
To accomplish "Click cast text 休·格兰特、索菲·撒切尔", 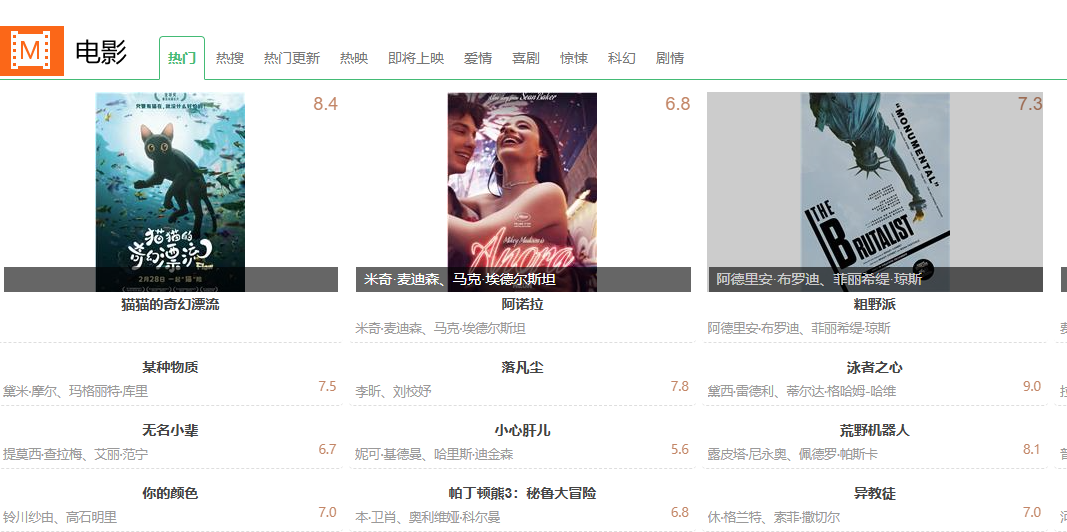I will pyautogui.click(x=774, y=517).
